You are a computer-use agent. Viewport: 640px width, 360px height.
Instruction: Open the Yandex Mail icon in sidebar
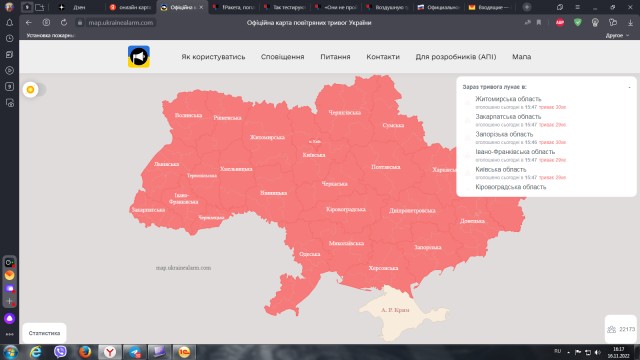pyautogui.click(x=9, y=275)
